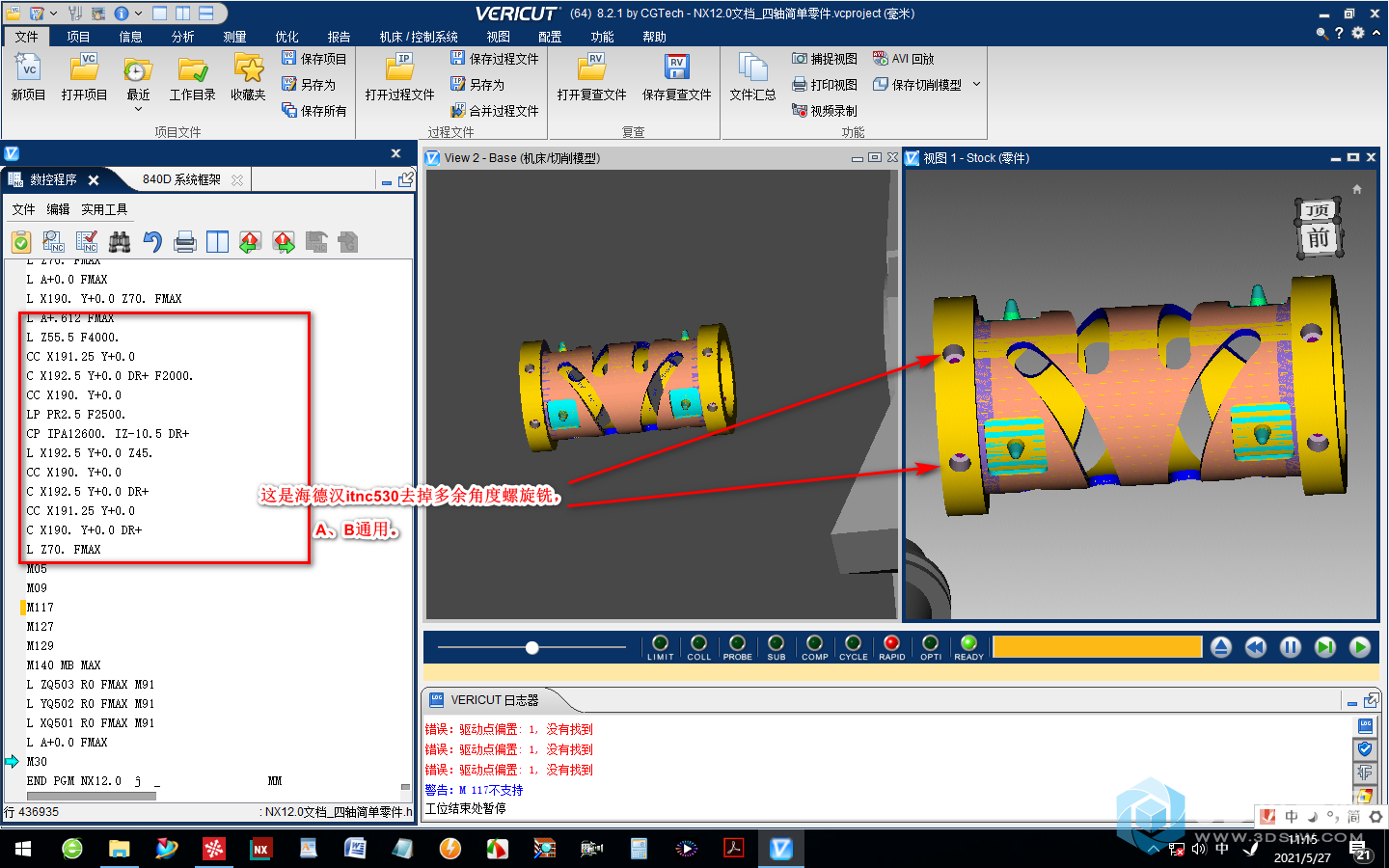Open the 收藏夹 favorites
Image resolution: width=1389 pixels, height=868 pixels.
tap(248, 77)
